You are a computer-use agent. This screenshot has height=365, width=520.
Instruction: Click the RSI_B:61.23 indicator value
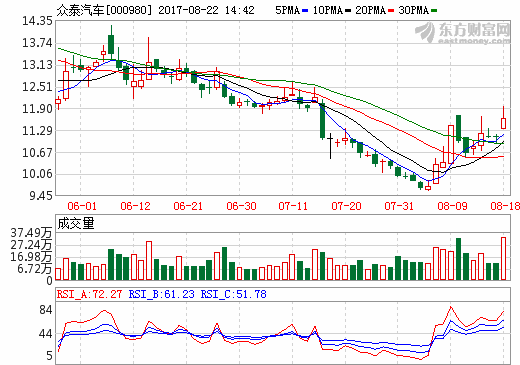tap(161, 294)
